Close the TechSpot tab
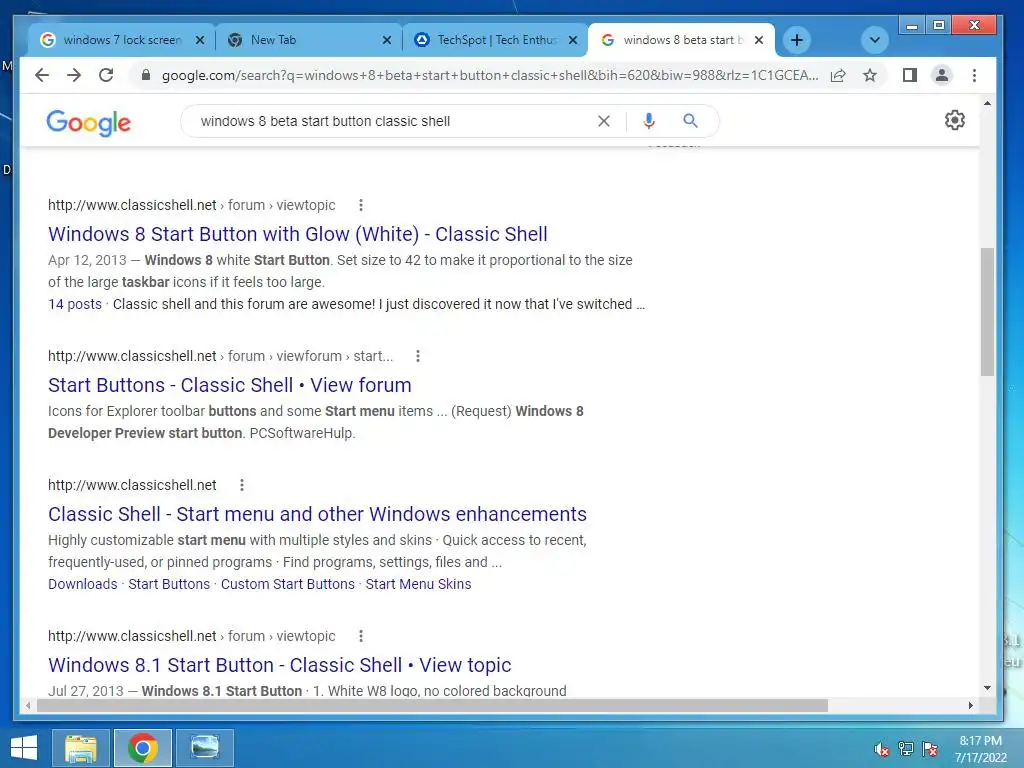1024x768 pixels. click(573, 40)
